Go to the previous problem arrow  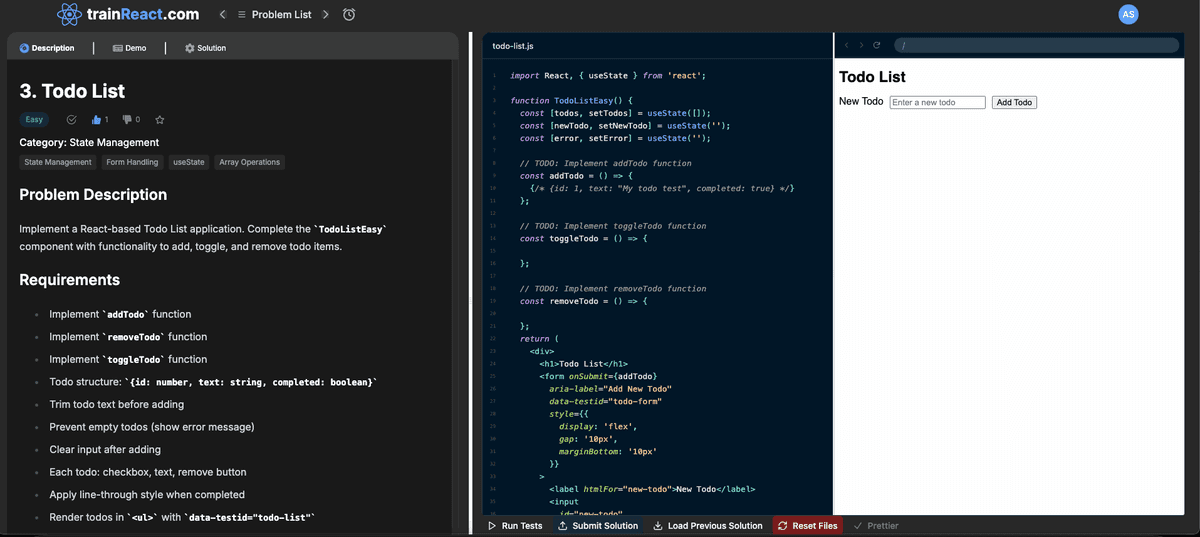223,14
